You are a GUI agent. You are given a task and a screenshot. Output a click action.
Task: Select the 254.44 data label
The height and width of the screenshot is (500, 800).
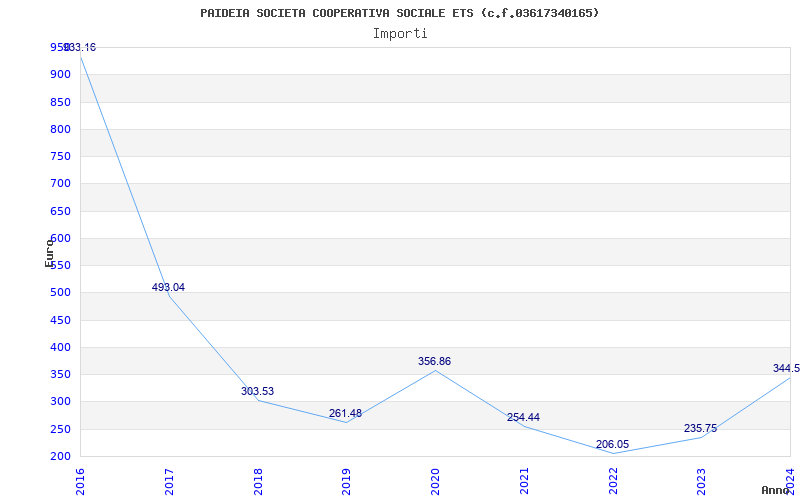point(523,417)
